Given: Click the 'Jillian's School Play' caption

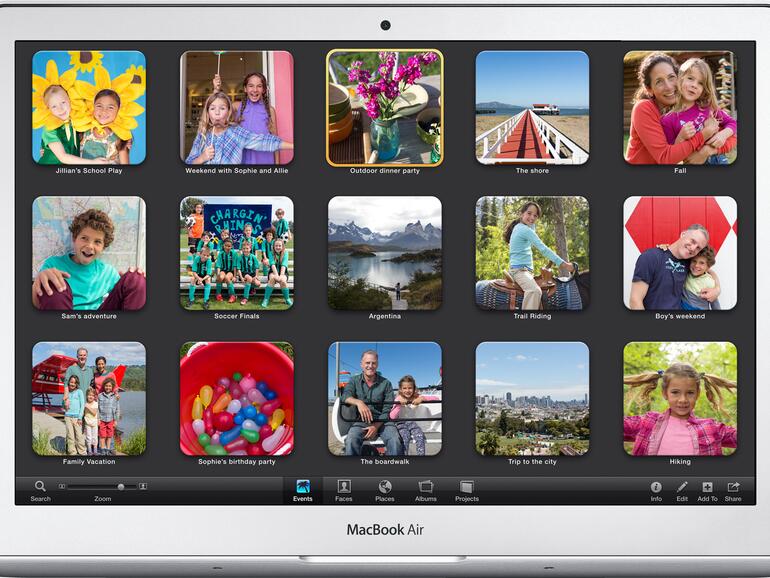Looking at the screenshot, I should [89, 171].
